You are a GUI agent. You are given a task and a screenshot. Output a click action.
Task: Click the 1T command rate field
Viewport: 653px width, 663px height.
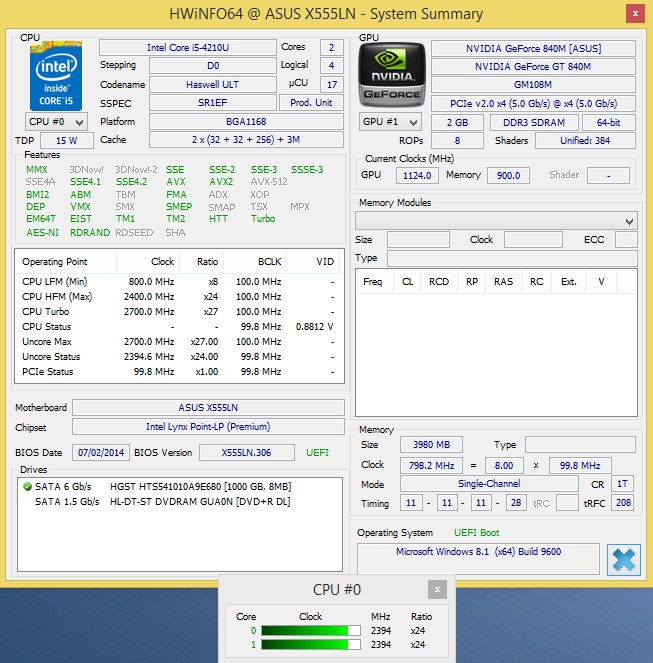pos(622,484)
